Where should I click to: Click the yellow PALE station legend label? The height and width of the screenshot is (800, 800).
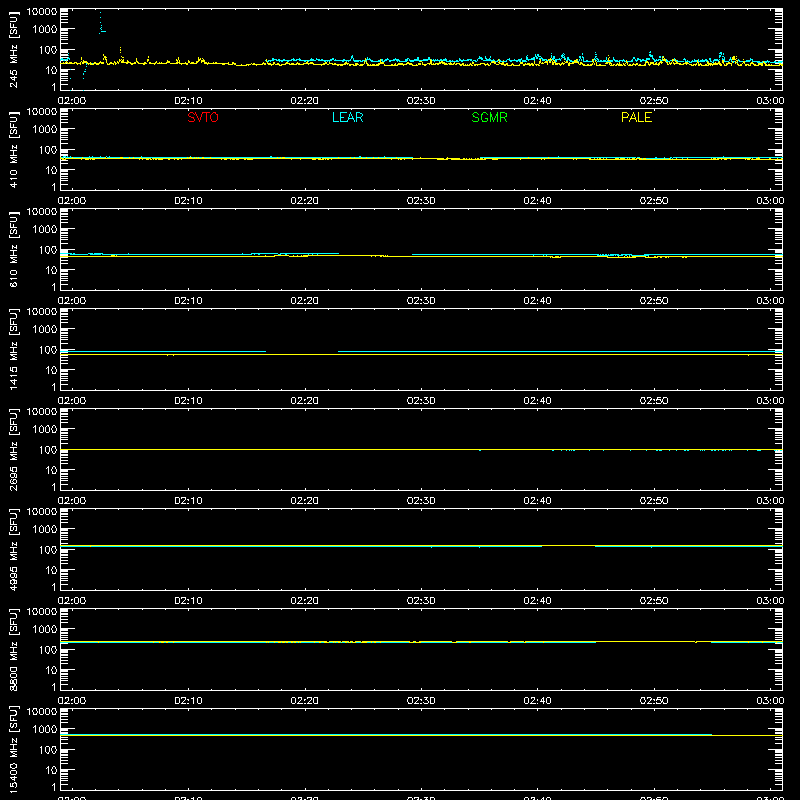(636, 117)
